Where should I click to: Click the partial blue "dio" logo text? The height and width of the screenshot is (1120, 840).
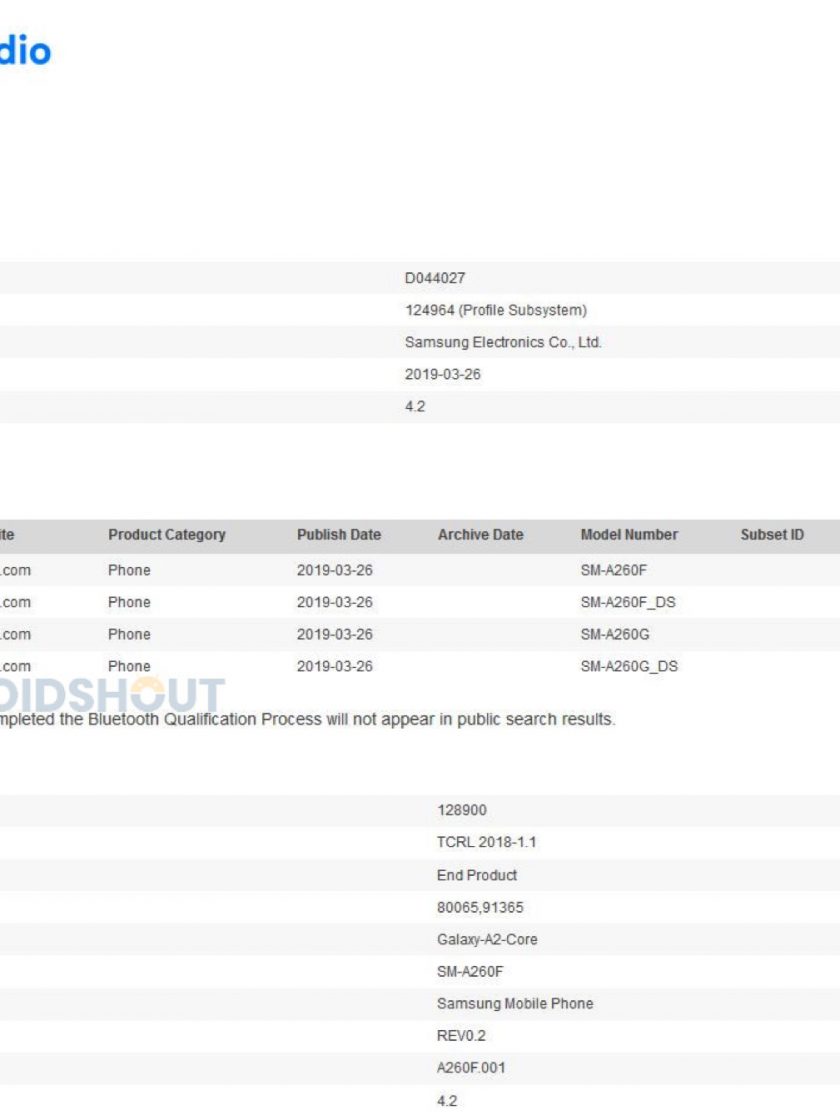(x=24, y=51)
